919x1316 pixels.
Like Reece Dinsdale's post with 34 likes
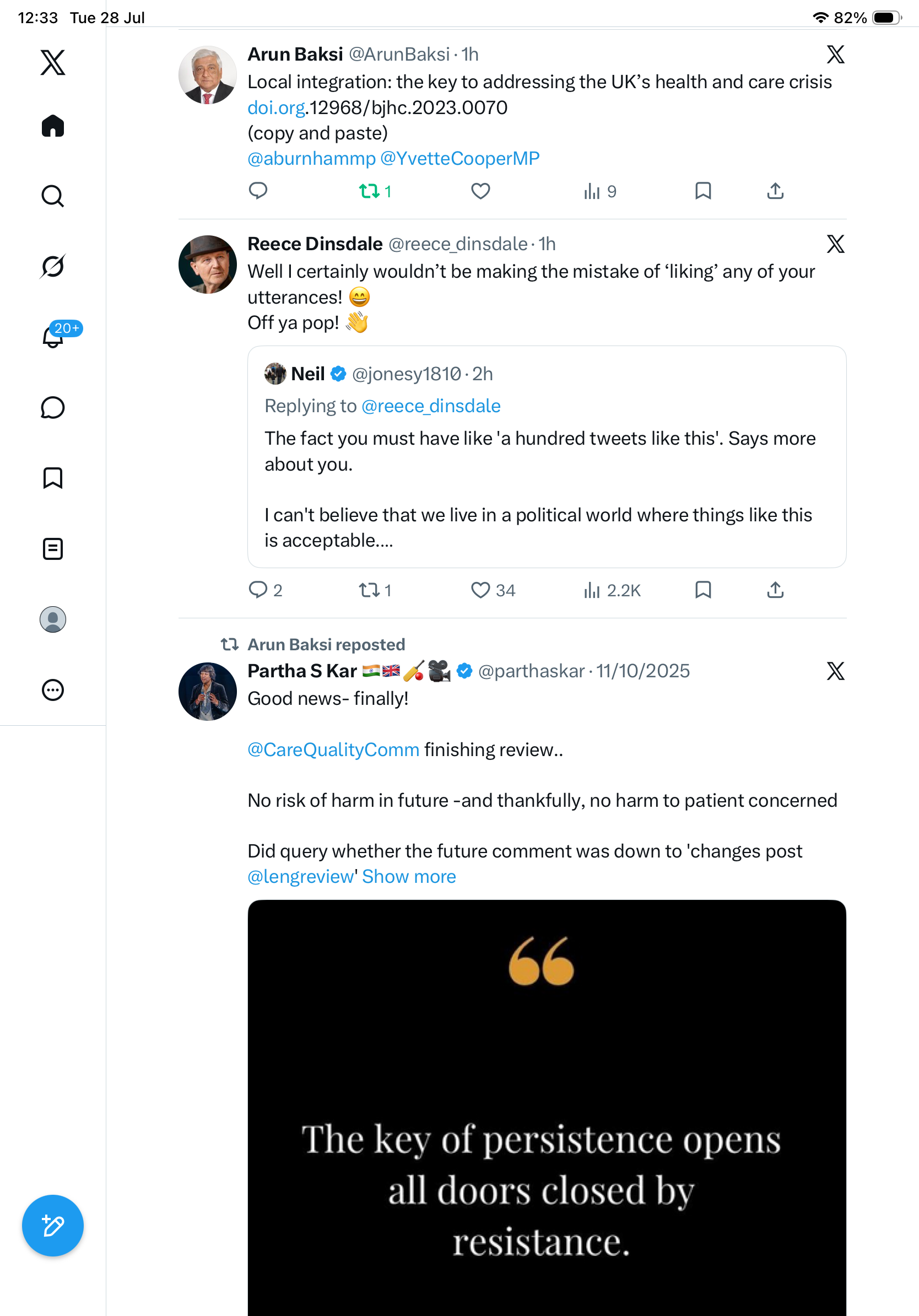pos(480,590)
